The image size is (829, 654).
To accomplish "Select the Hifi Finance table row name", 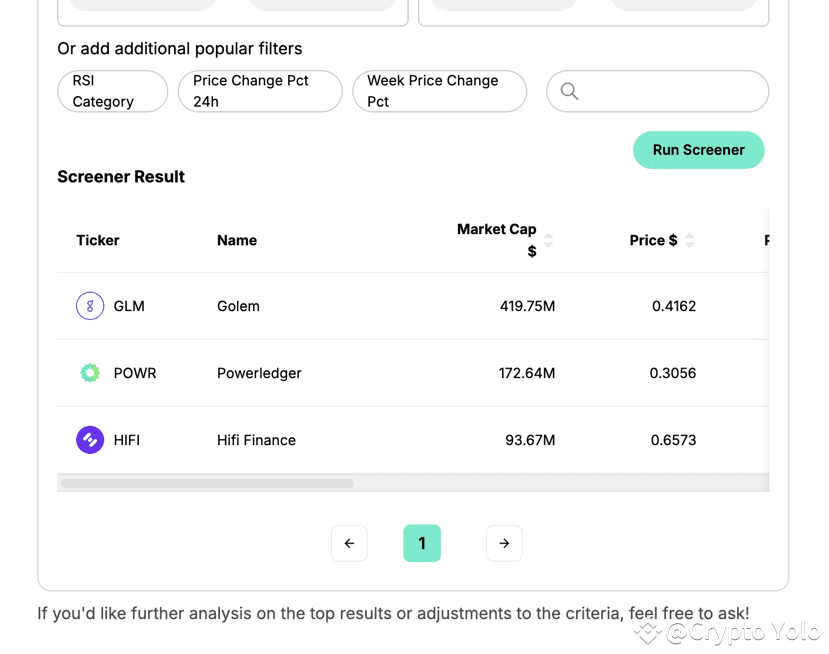I will (x=256, y=440).
